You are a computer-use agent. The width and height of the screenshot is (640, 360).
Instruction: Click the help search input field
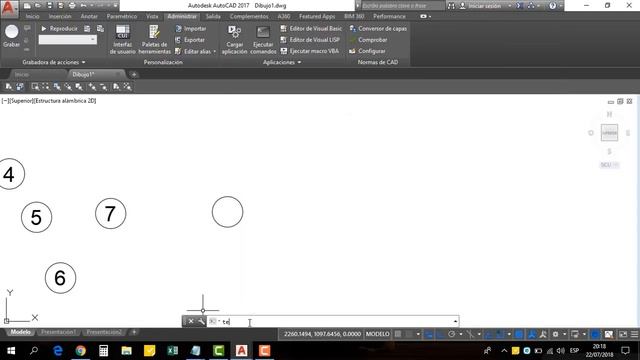click(x=403, y=6)
